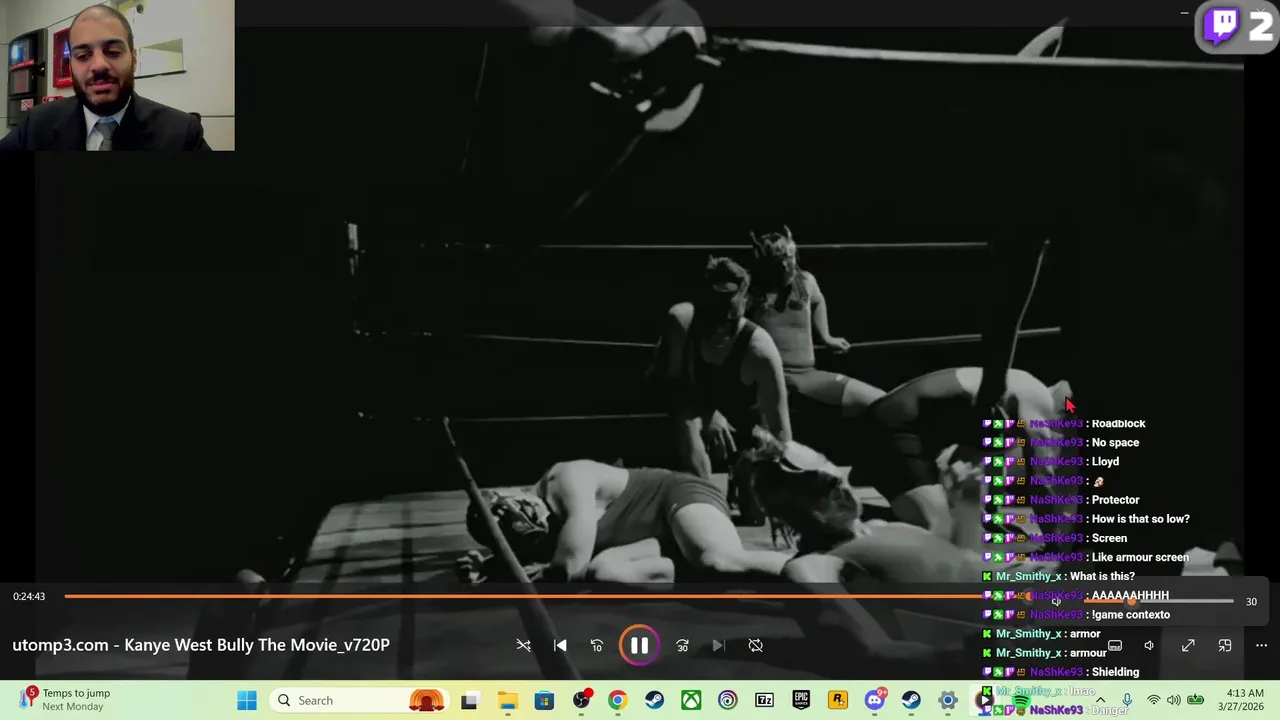This screenshot has height=720, width=1280.
Task: Click Mr_Smithy_x's message What is this?
Action: click(1102, 577)
